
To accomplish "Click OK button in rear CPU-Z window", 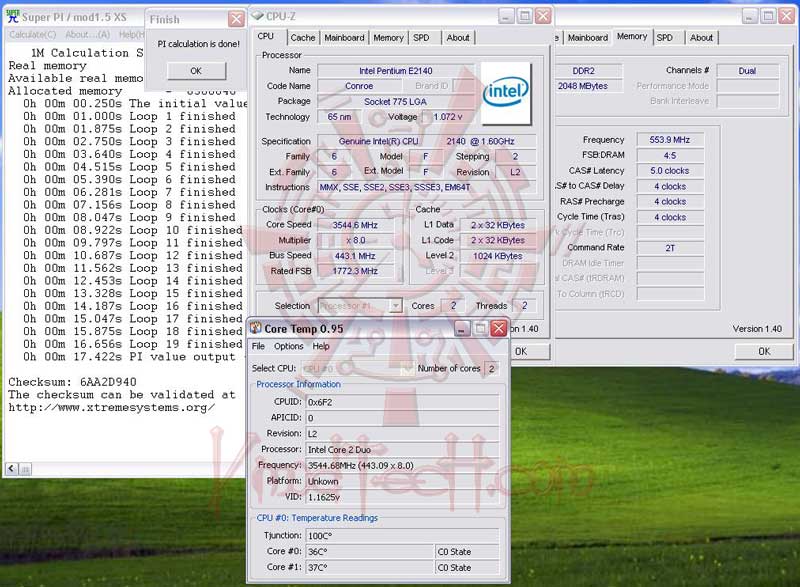I will 764,351.
